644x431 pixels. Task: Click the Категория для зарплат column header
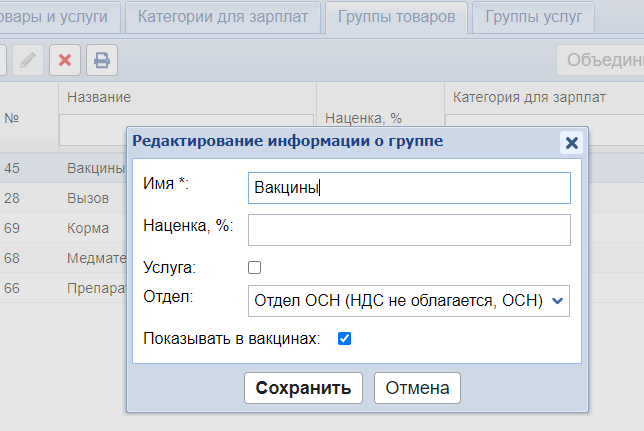point(528,97)
